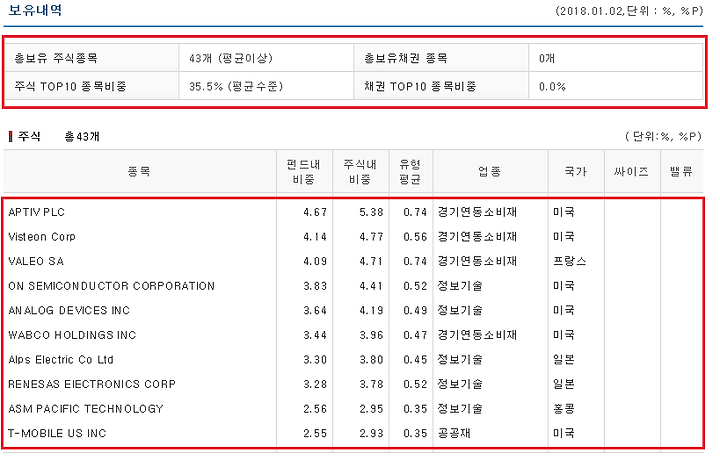Click the 싸이즈 column header

(631, 172)
